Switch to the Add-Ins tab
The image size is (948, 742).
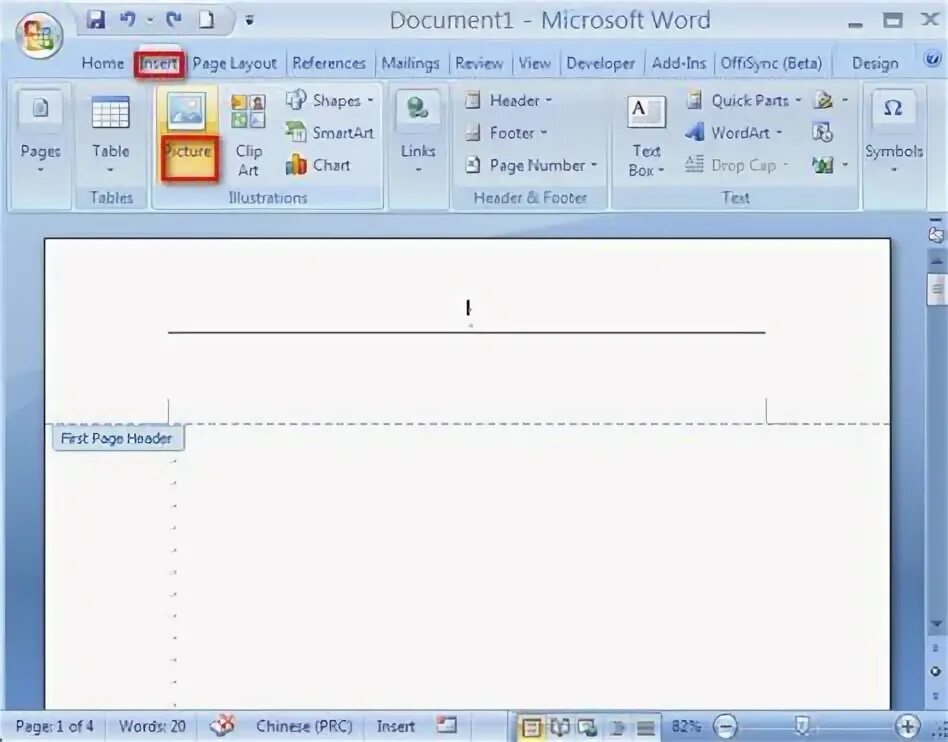678,63
